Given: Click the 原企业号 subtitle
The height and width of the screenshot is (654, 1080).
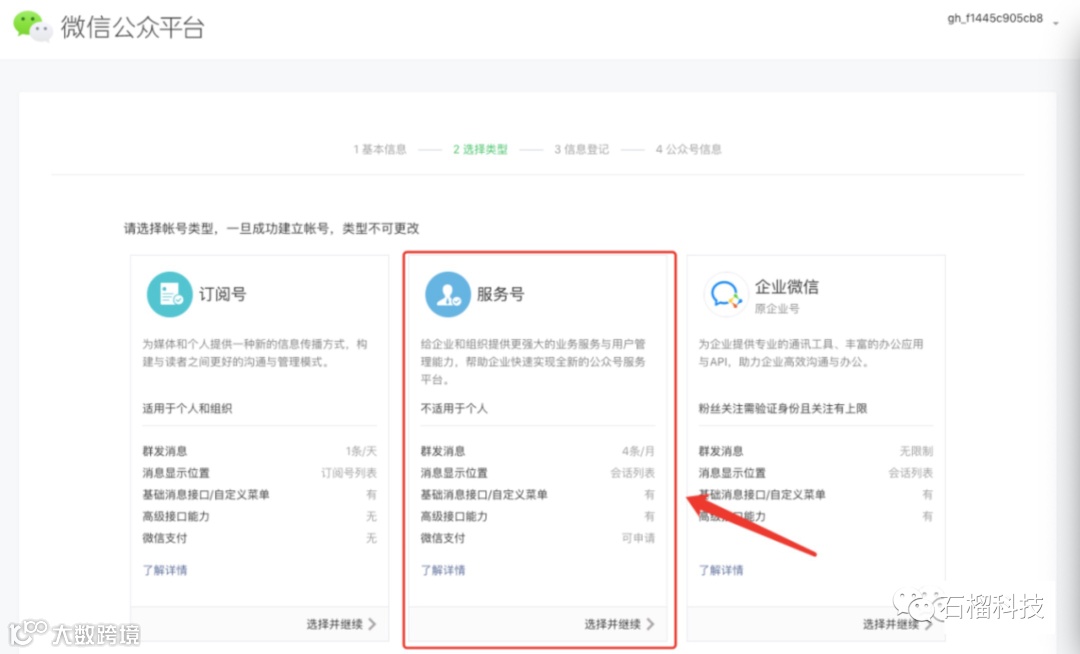Looking at the screenshot, I should (x=777, y=308).
